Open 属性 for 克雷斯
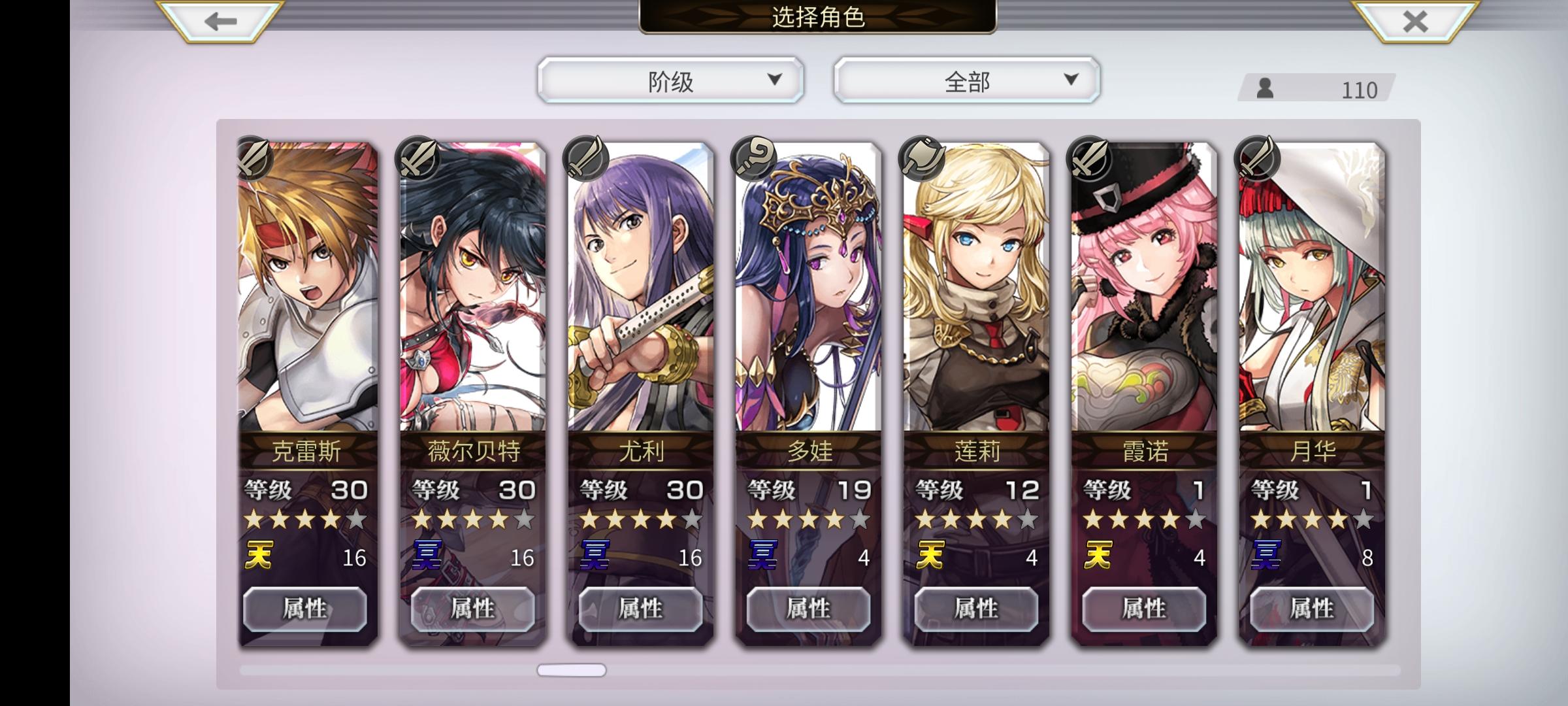1568x706 pixels. tap(305, 609)
